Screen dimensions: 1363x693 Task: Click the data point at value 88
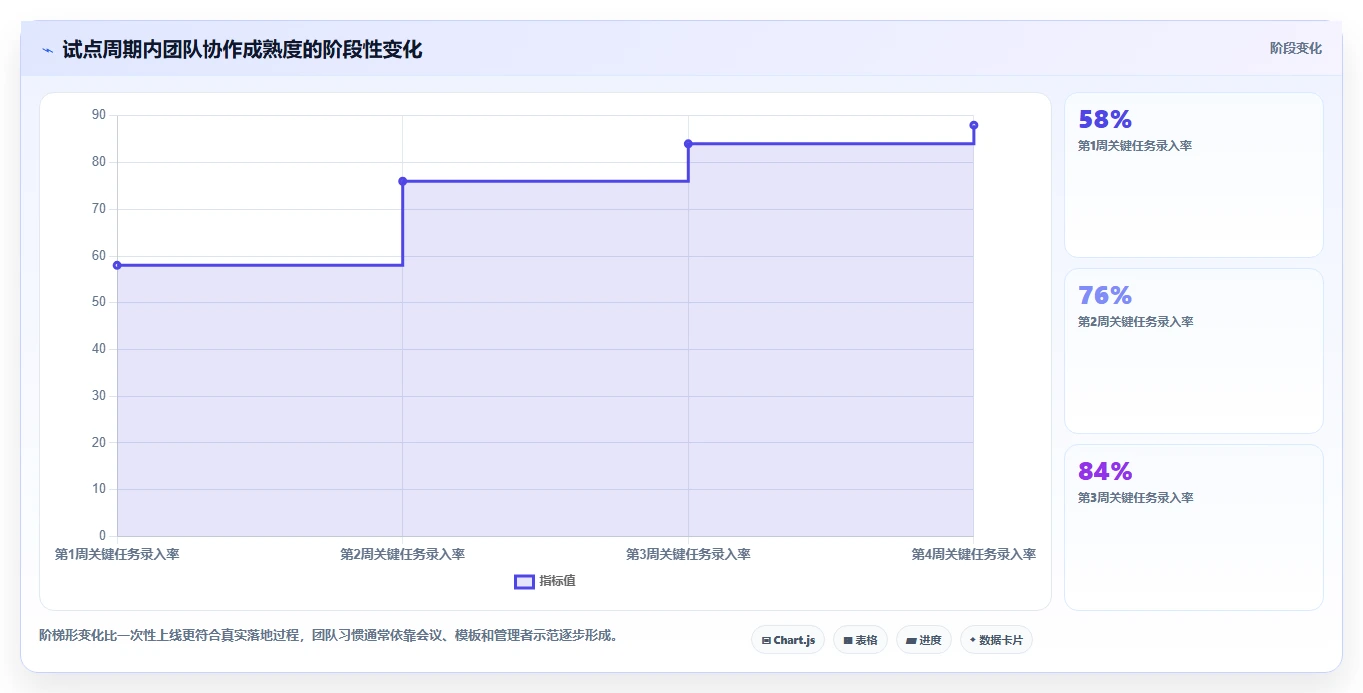tap(974, 125)
